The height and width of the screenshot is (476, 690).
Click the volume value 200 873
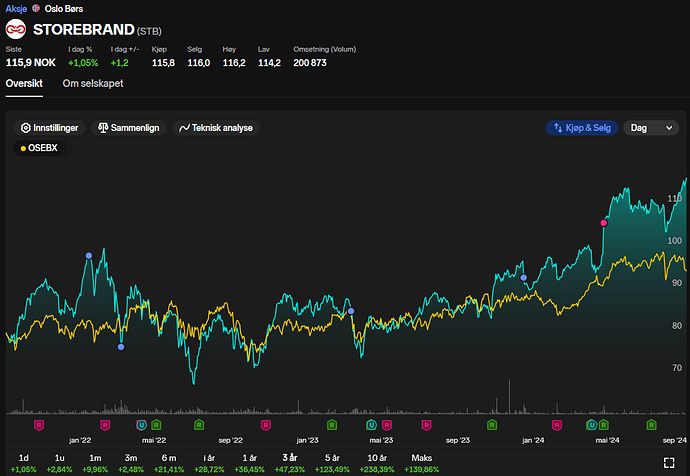click(310, 63)
